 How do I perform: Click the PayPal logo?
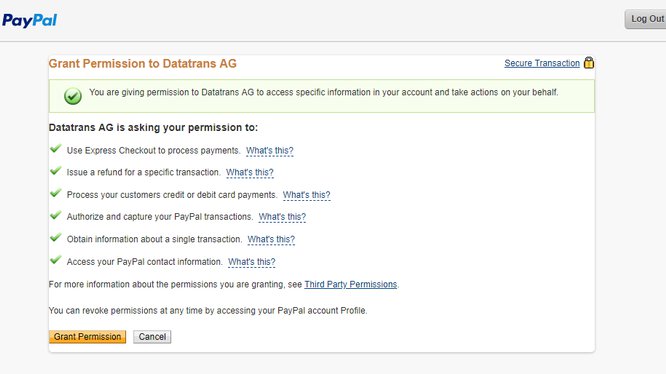click(x=29, y=20)
